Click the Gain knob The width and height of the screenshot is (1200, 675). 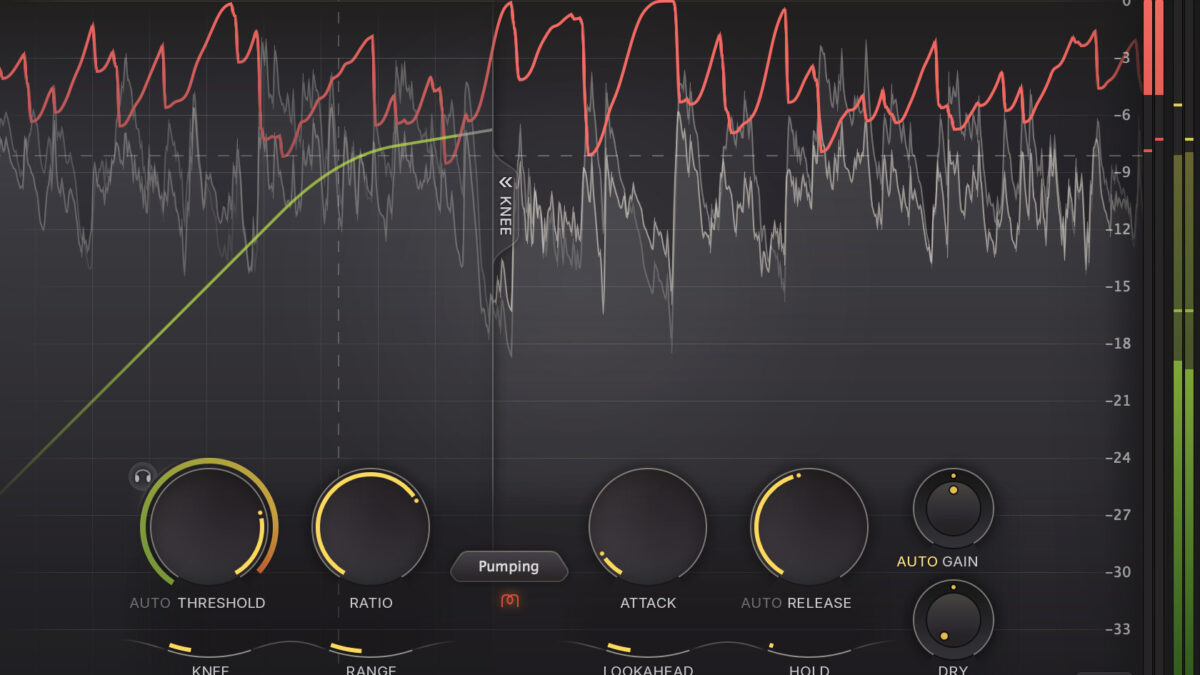[x=953, y=508]
